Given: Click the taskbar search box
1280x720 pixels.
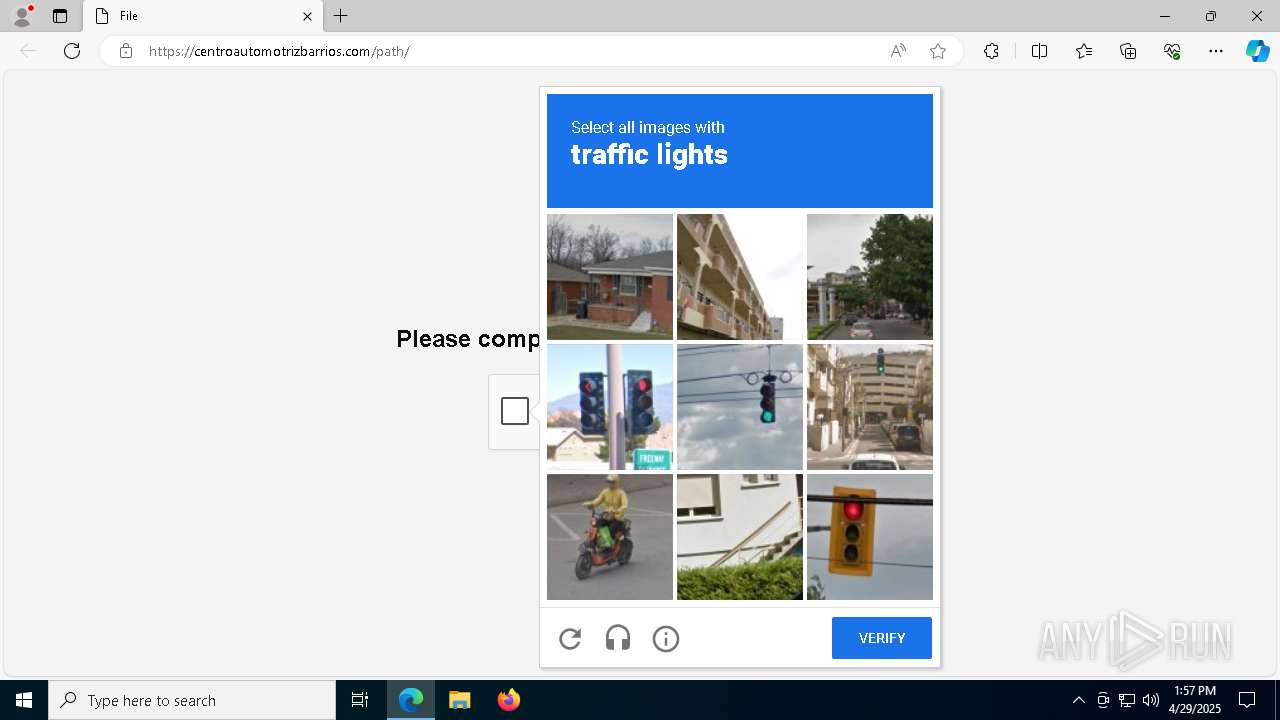Looking at the screenshot, I should (x=192, y=700).
